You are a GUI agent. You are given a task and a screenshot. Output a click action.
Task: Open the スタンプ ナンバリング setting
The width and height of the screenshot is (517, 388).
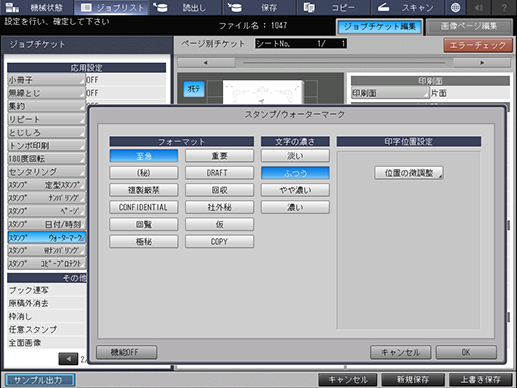(46, 198)
